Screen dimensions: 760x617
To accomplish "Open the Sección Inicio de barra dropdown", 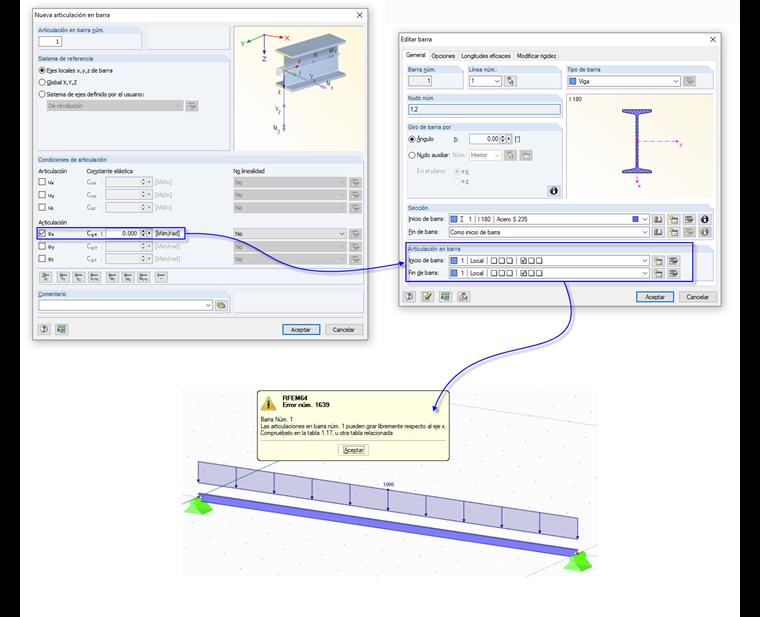I will pyautogui.click(x=645, y=220).
